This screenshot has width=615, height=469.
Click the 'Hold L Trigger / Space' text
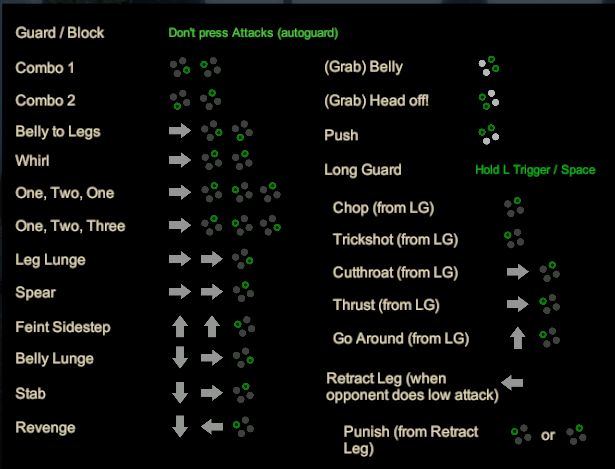coord(535,170)
